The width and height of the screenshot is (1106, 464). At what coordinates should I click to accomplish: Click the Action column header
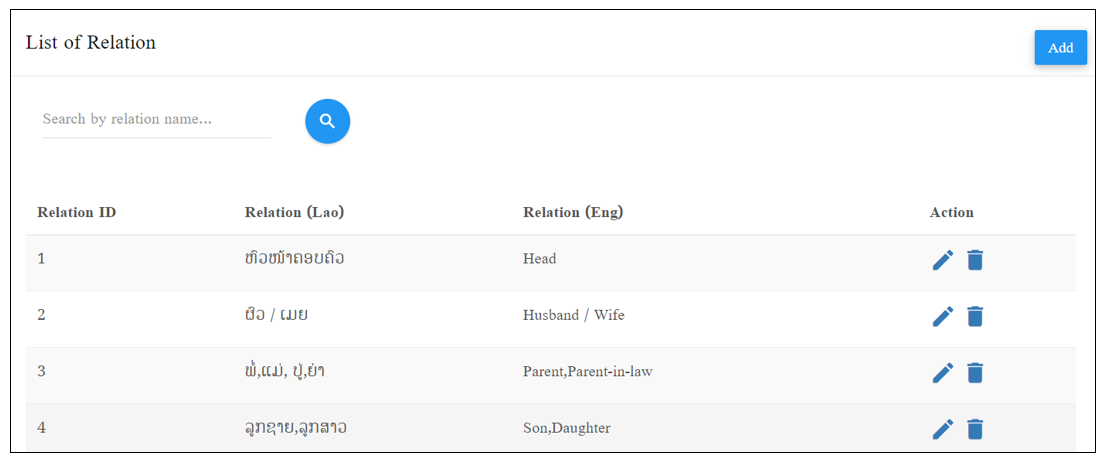pyautogui.click(x=952, y=212)
